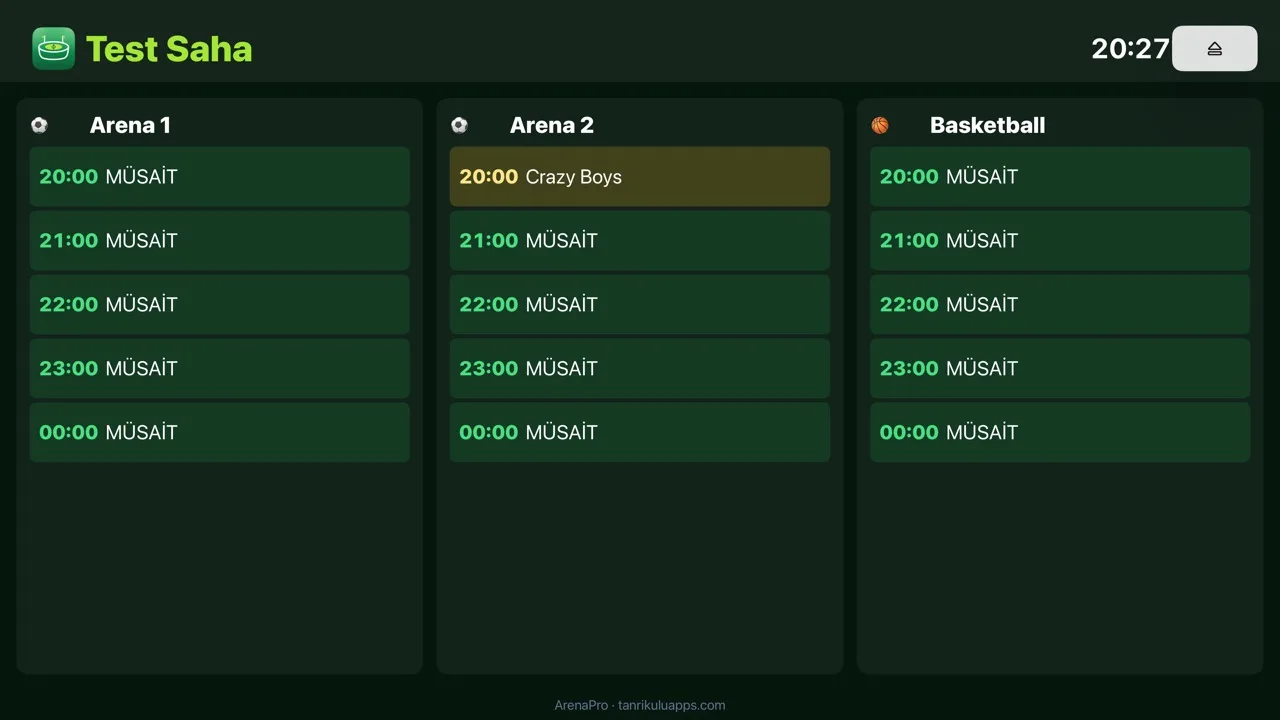Choose Arena 2 22:00 available slot

(x=640, y=305)
